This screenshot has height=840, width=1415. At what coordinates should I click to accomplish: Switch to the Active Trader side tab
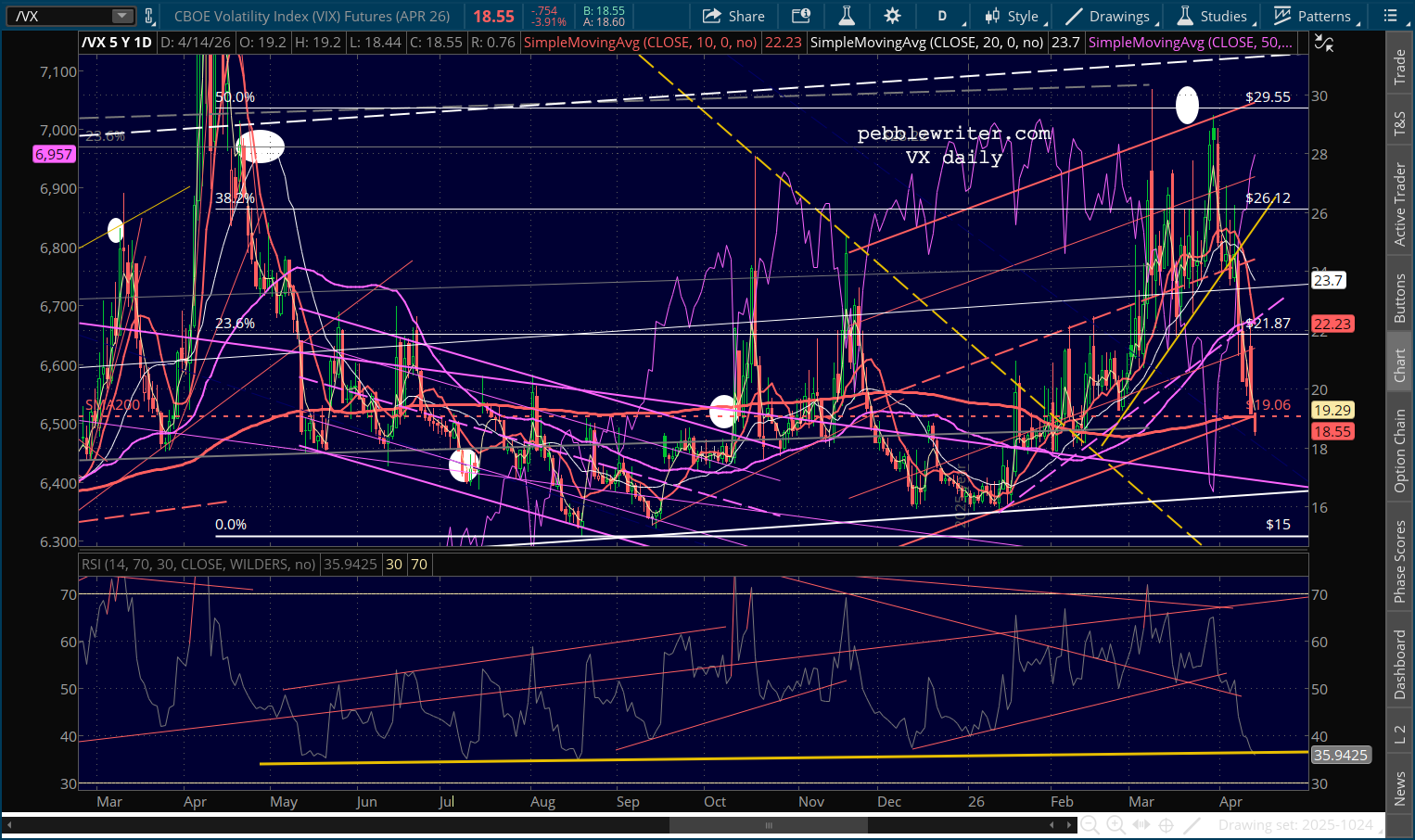click(1400, 205)
